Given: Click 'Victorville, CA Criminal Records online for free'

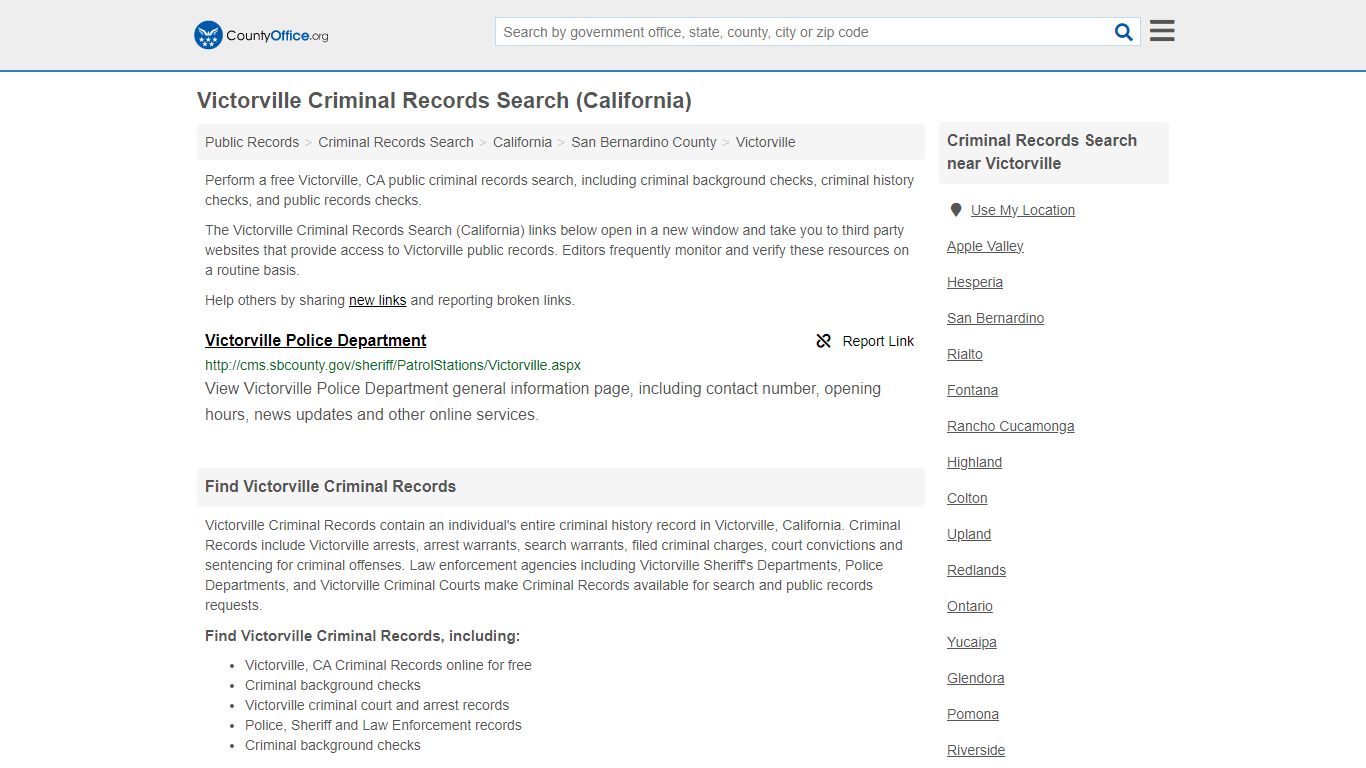Looking at the screenshot, I should (388, 665).
